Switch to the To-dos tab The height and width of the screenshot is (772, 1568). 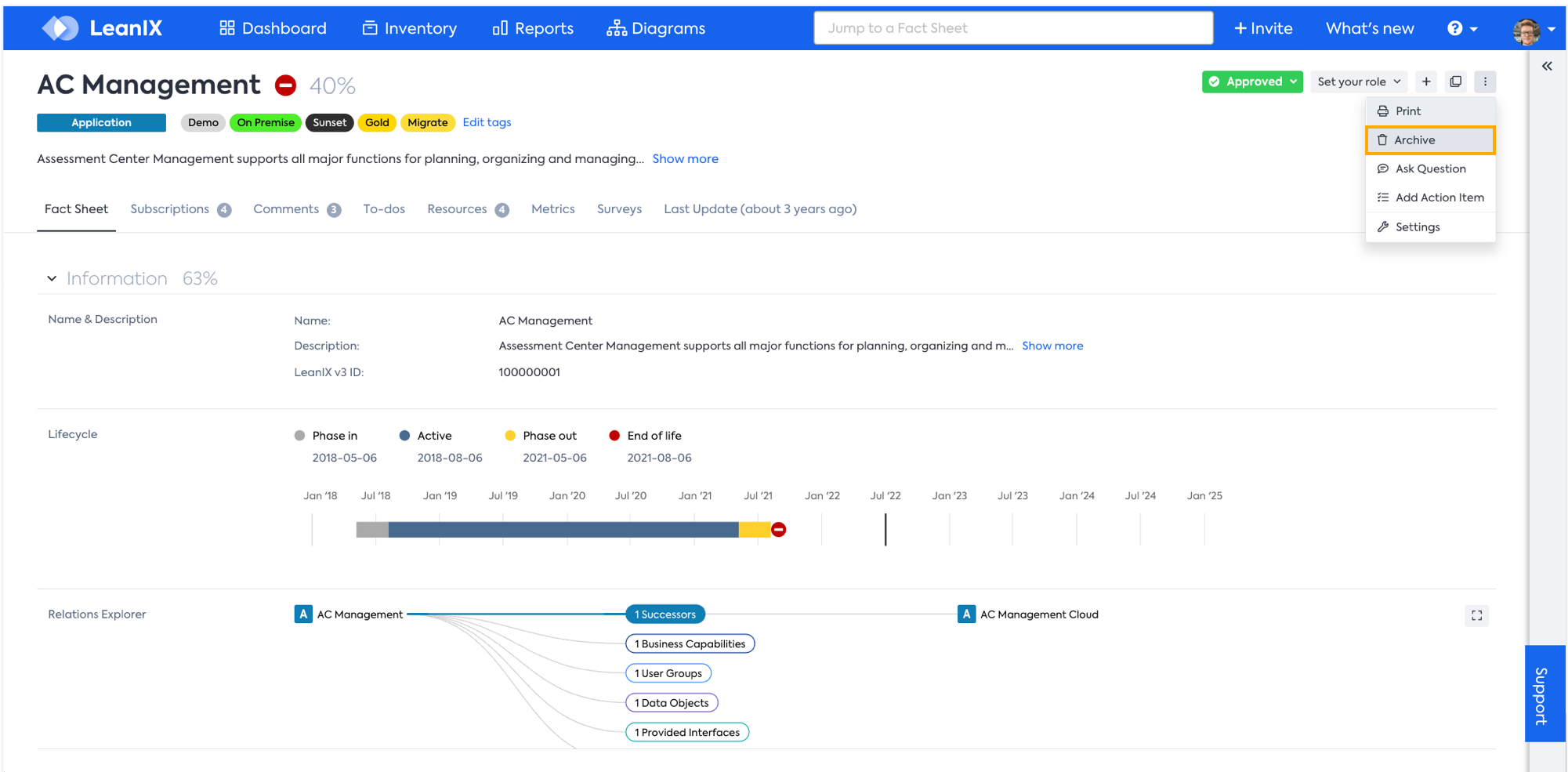point(384,209)
